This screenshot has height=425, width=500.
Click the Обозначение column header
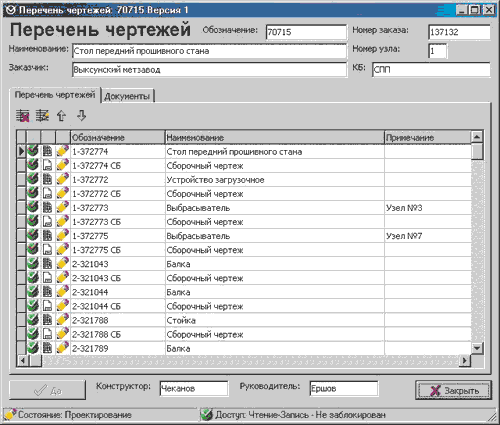(x=118, y=137)
